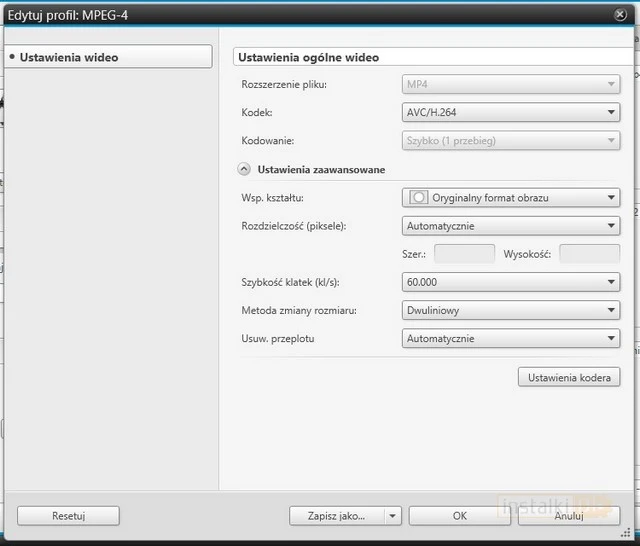Open the Wsp. kształtu dropdown arrow
The width and height of the screenshot is (640, 546).
point(611,198)
